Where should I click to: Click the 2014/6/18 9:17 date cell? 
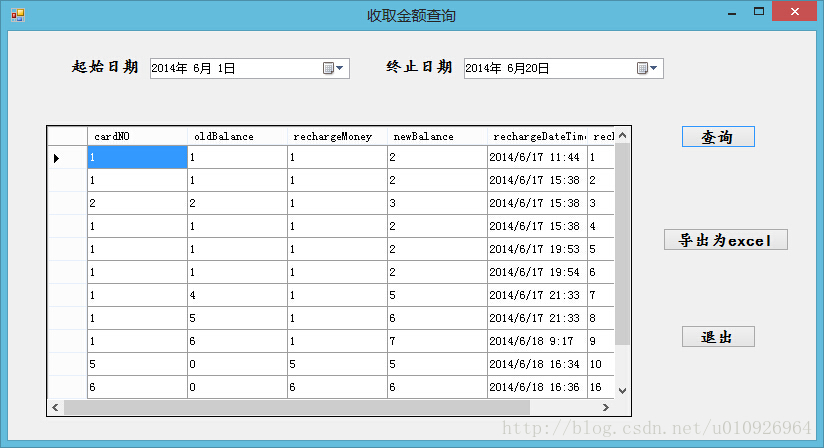tap(537, 341)
